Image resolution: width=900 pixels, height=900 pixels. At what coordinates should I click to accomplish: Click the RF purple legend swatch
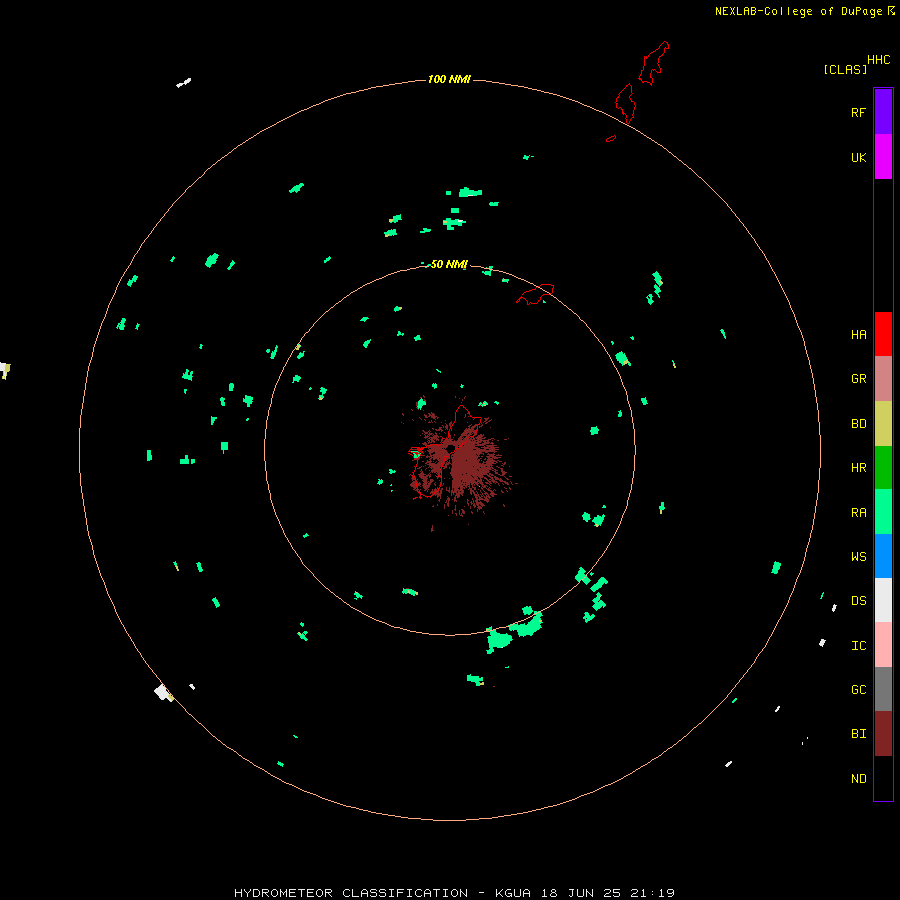pyautogui.click(x=883, y=112)
